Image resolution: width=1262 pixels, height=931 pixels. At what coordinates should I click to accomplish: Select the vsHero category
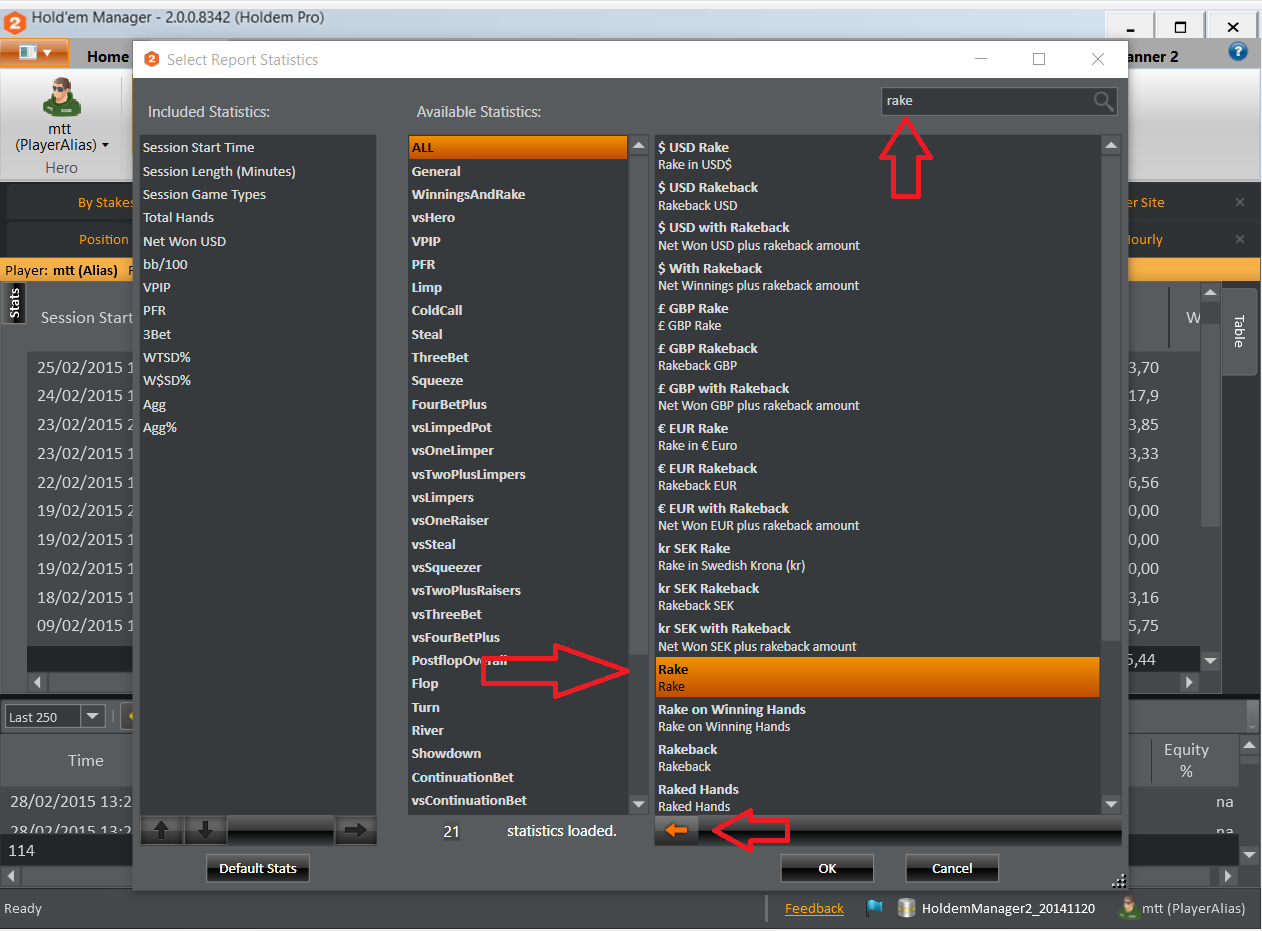coord(518,217)
